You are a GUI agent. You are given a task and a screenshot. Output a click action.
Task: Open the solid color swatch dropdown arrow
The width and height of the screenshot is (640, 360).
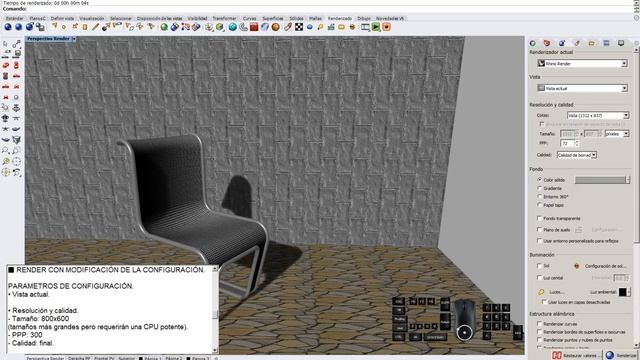click(x=628, y=180)
